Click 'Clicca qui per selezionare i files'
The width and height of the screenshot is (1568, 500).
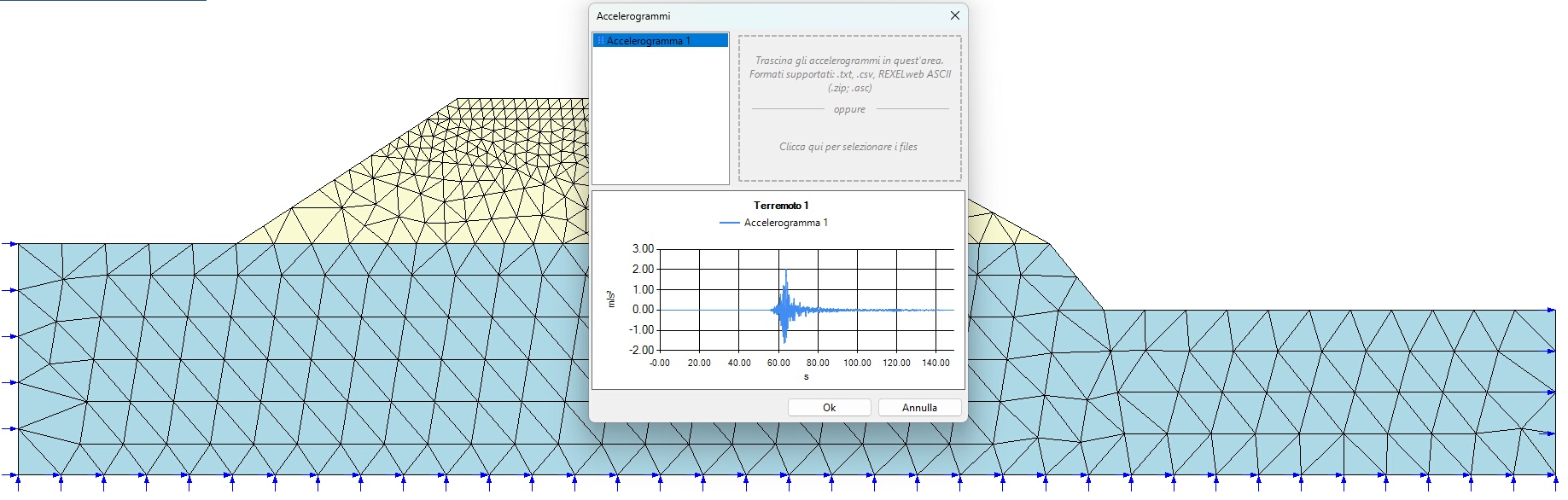coord(848,147)
